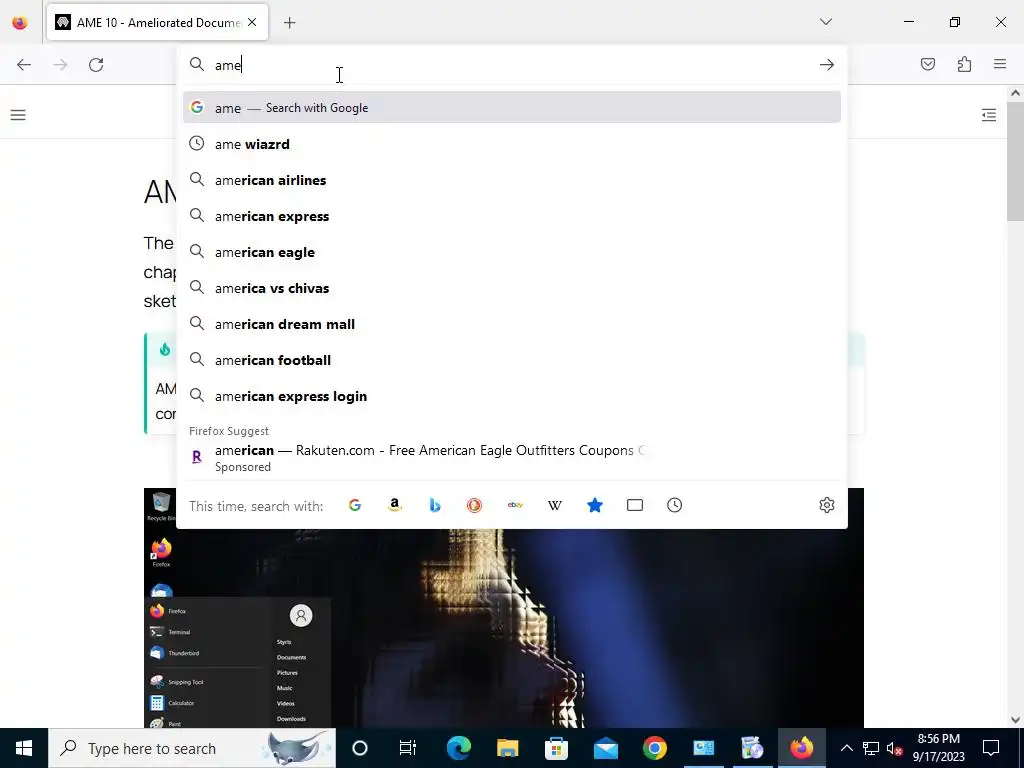Pick 'american eagle' suggestion
The height and width of the screenshot is (768, 1024).
tap(512, 251)
